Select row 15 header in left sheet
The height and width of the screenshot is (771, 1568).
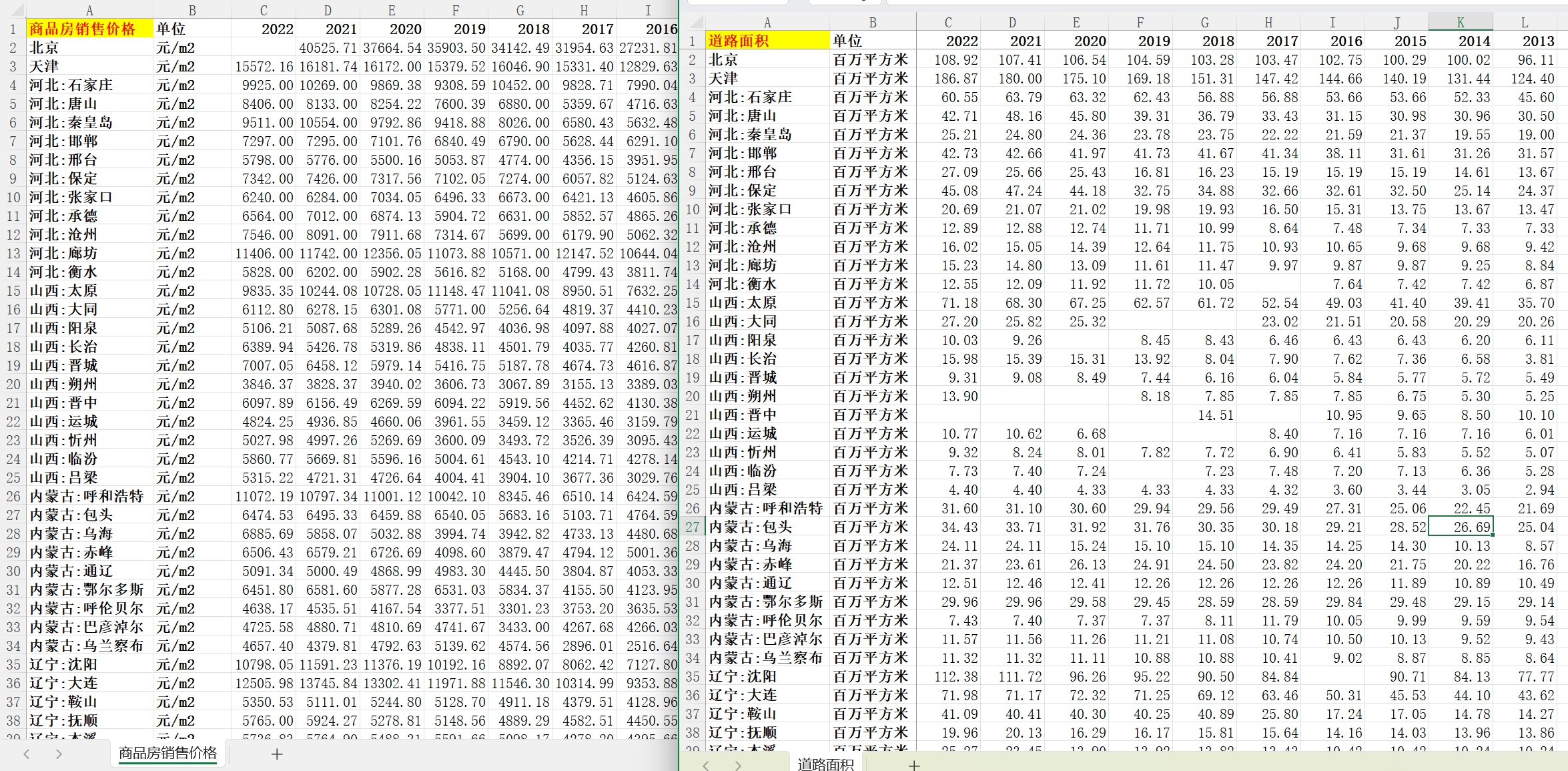(x=13, y=290)
